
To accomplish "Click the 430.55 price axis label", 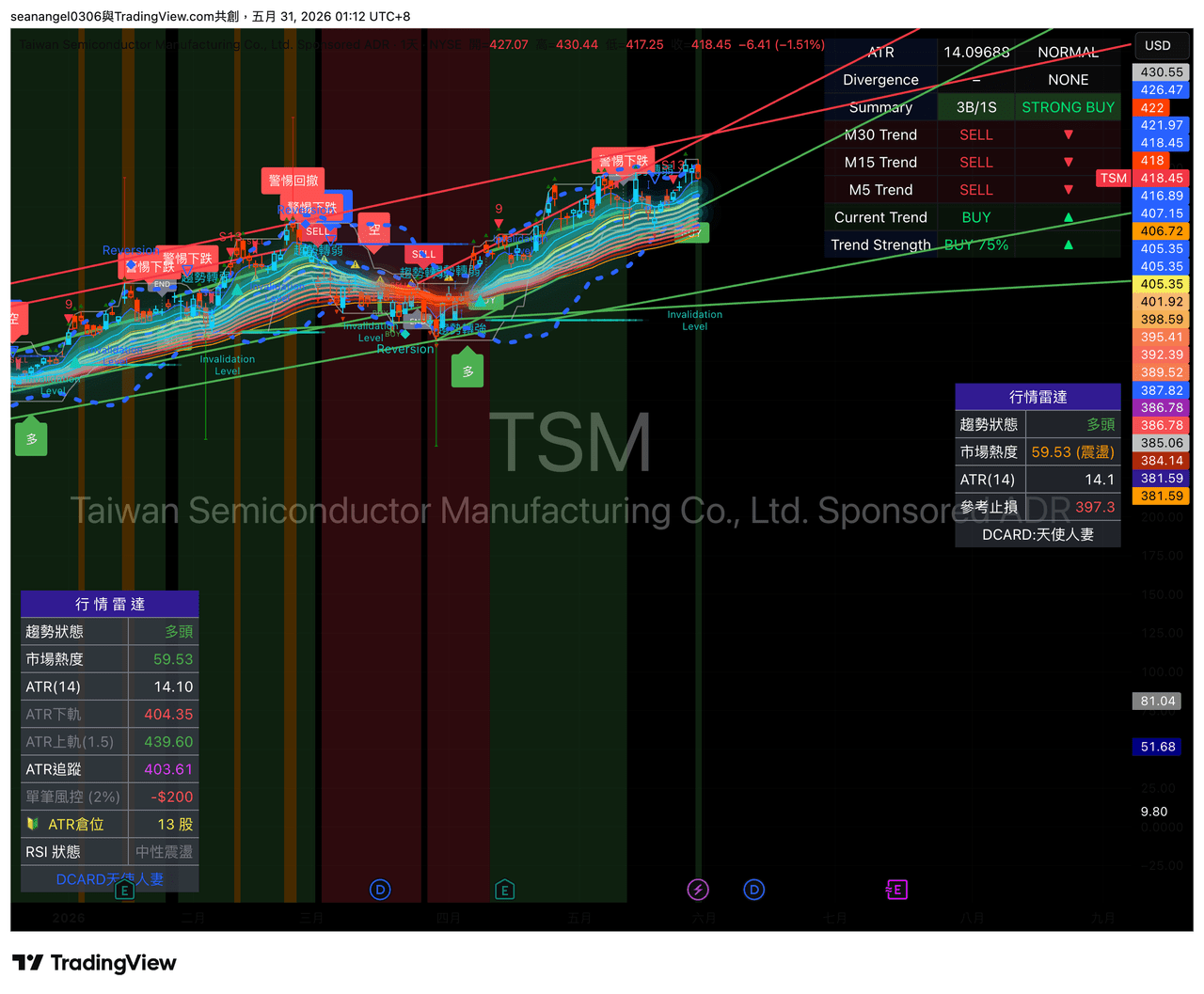I will (x=1162, y=71).
